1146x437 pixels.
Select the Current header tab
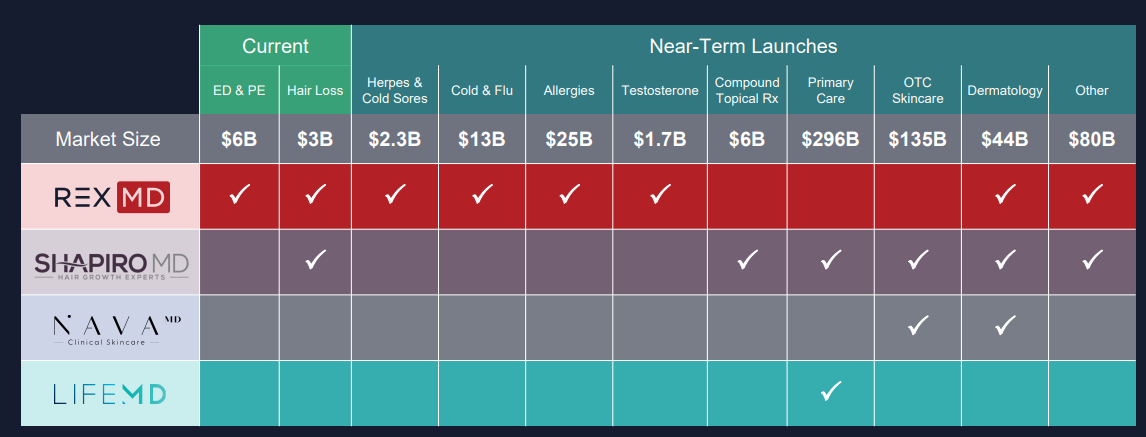point(275,46)
